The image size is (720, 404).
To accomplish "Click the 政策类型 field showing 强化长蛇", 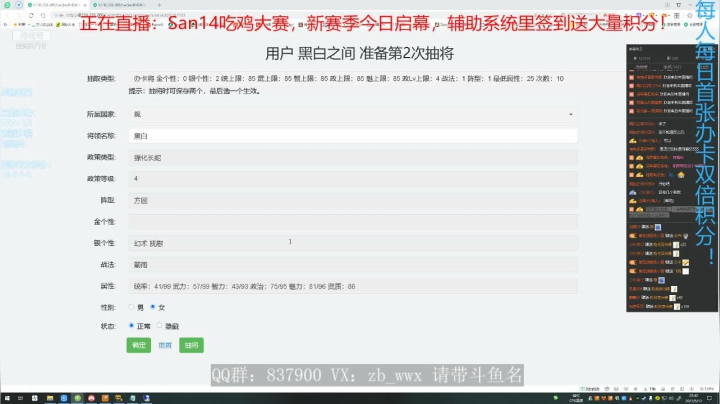I will [x=353, y=157].
